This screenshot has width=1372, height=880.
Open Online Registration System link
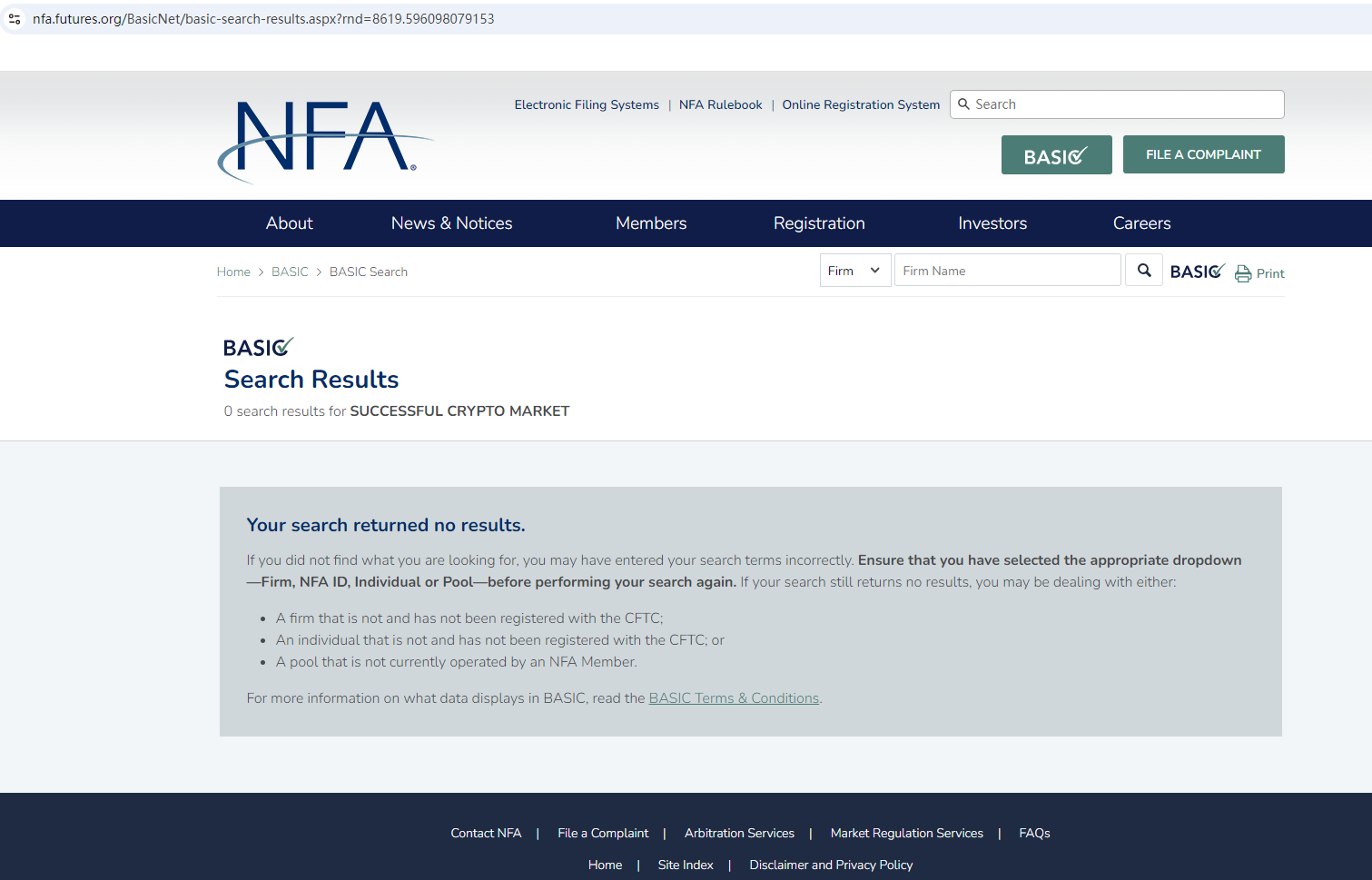pos(861,104)
